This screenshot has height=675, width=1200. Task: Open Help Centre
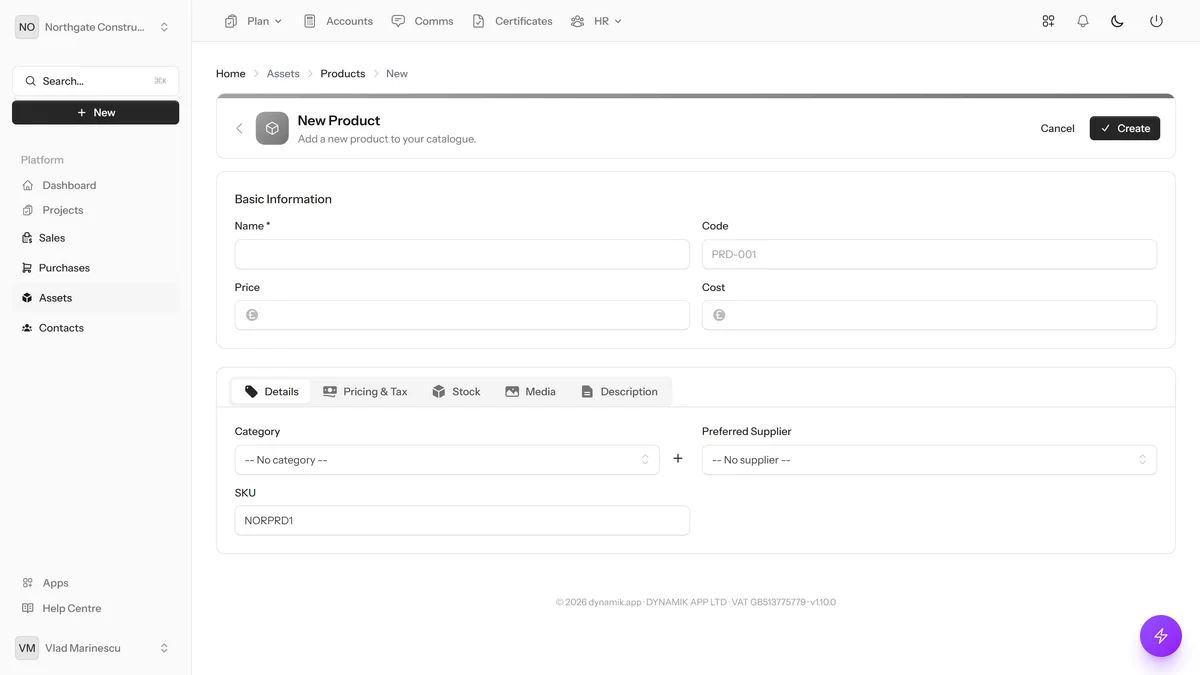[95, 608]
